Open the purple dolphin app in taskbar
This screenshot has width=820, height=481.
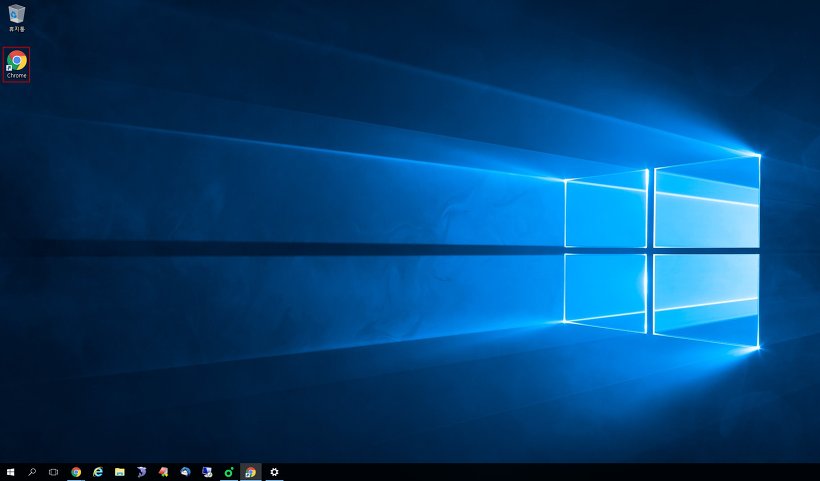click(142, 472)
